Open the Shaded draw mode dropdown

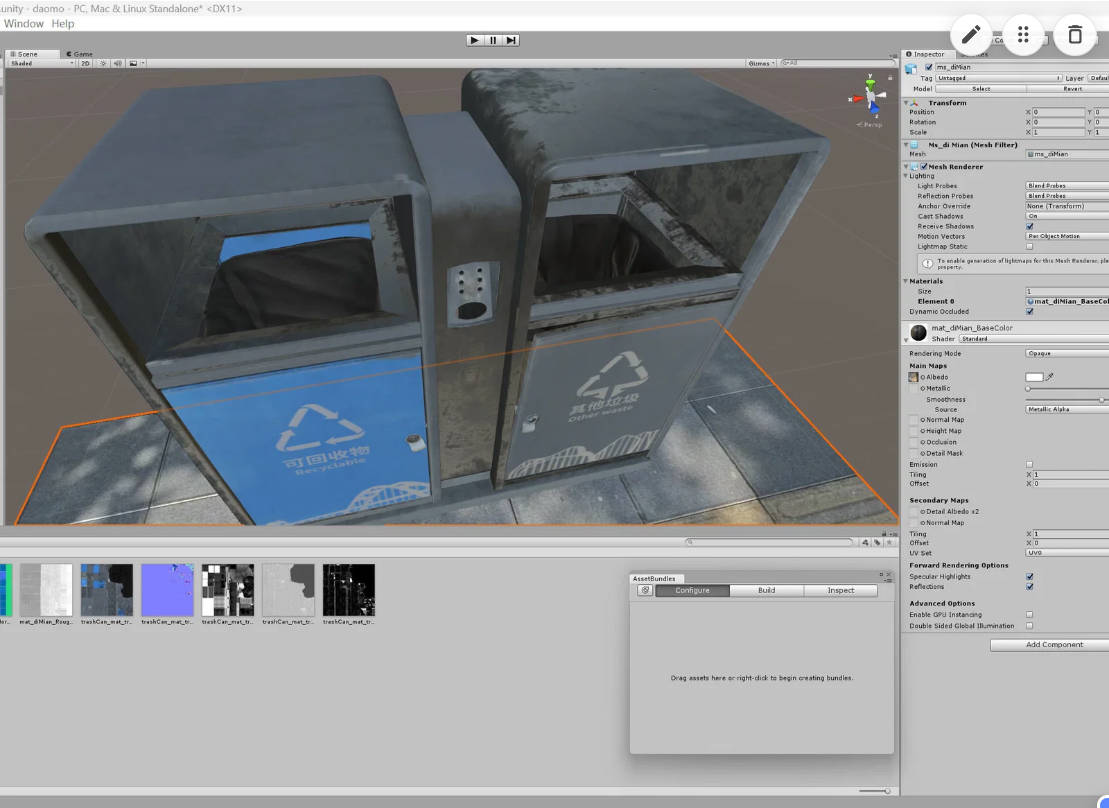pos(41,64)
